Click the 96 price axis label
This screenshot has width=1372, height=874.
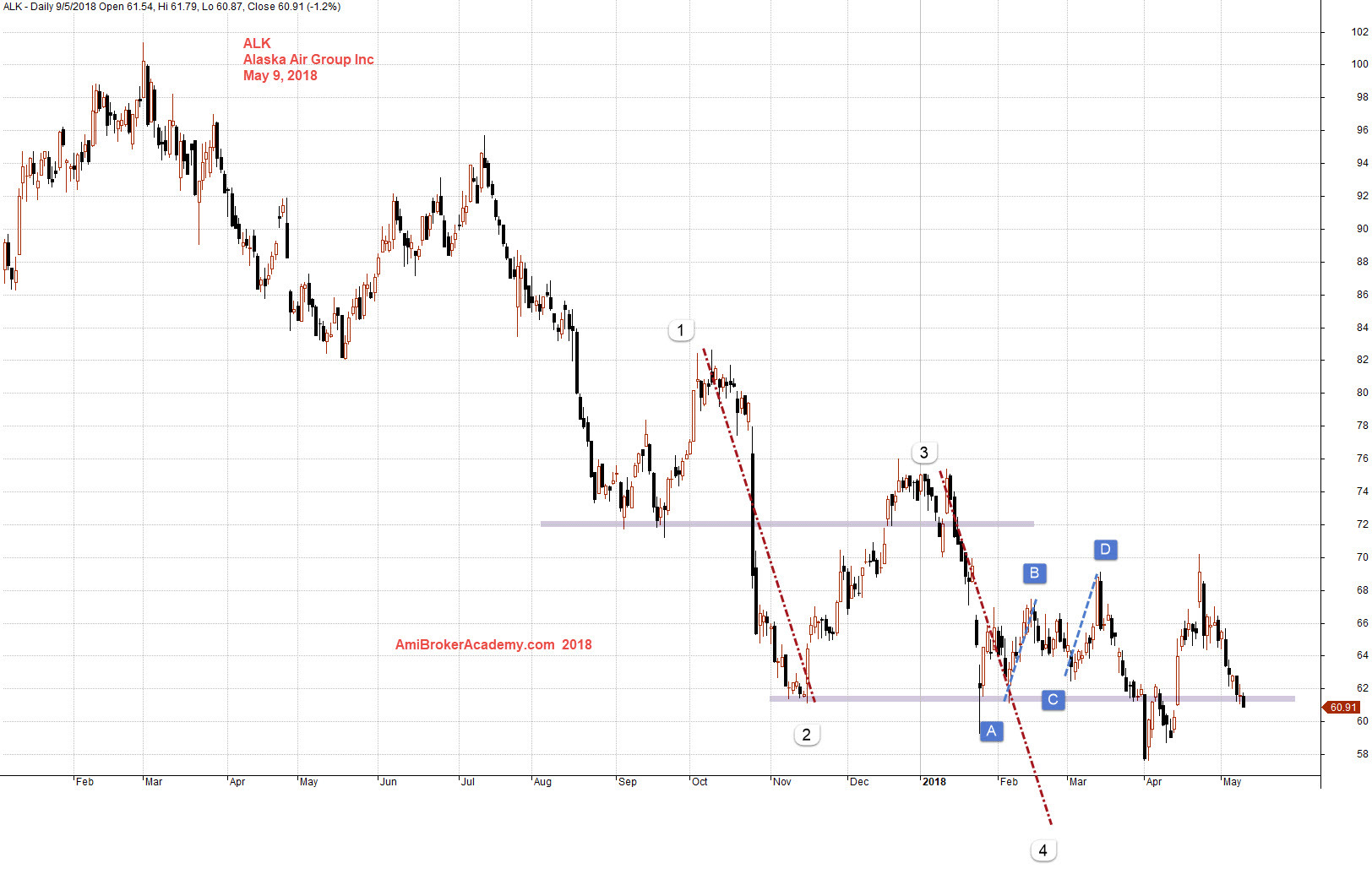pyautogui.click(x=1363, y=130)
